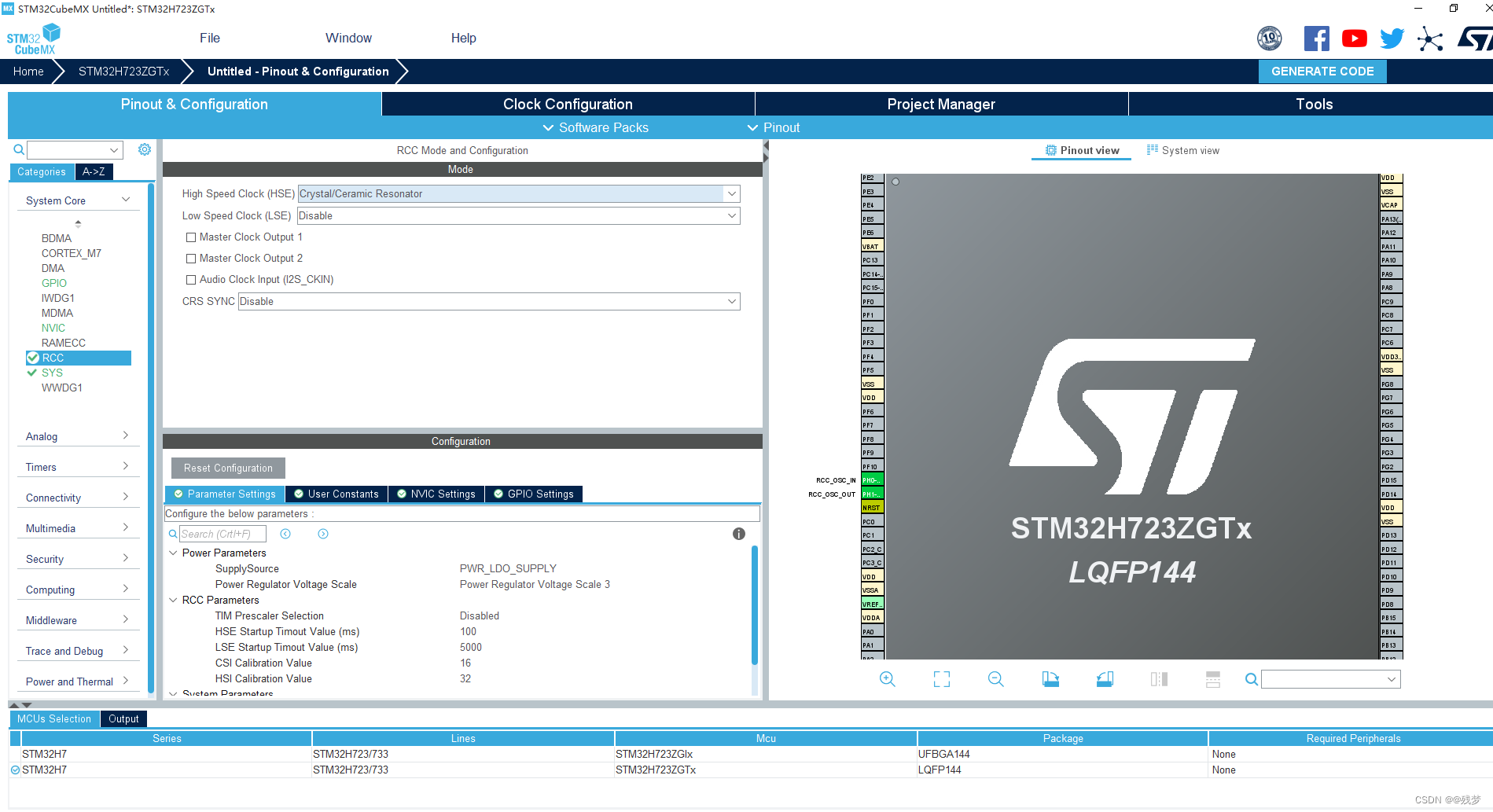Click the ST logo icon
This screenshot has height=812, width=1493.
1475,39
